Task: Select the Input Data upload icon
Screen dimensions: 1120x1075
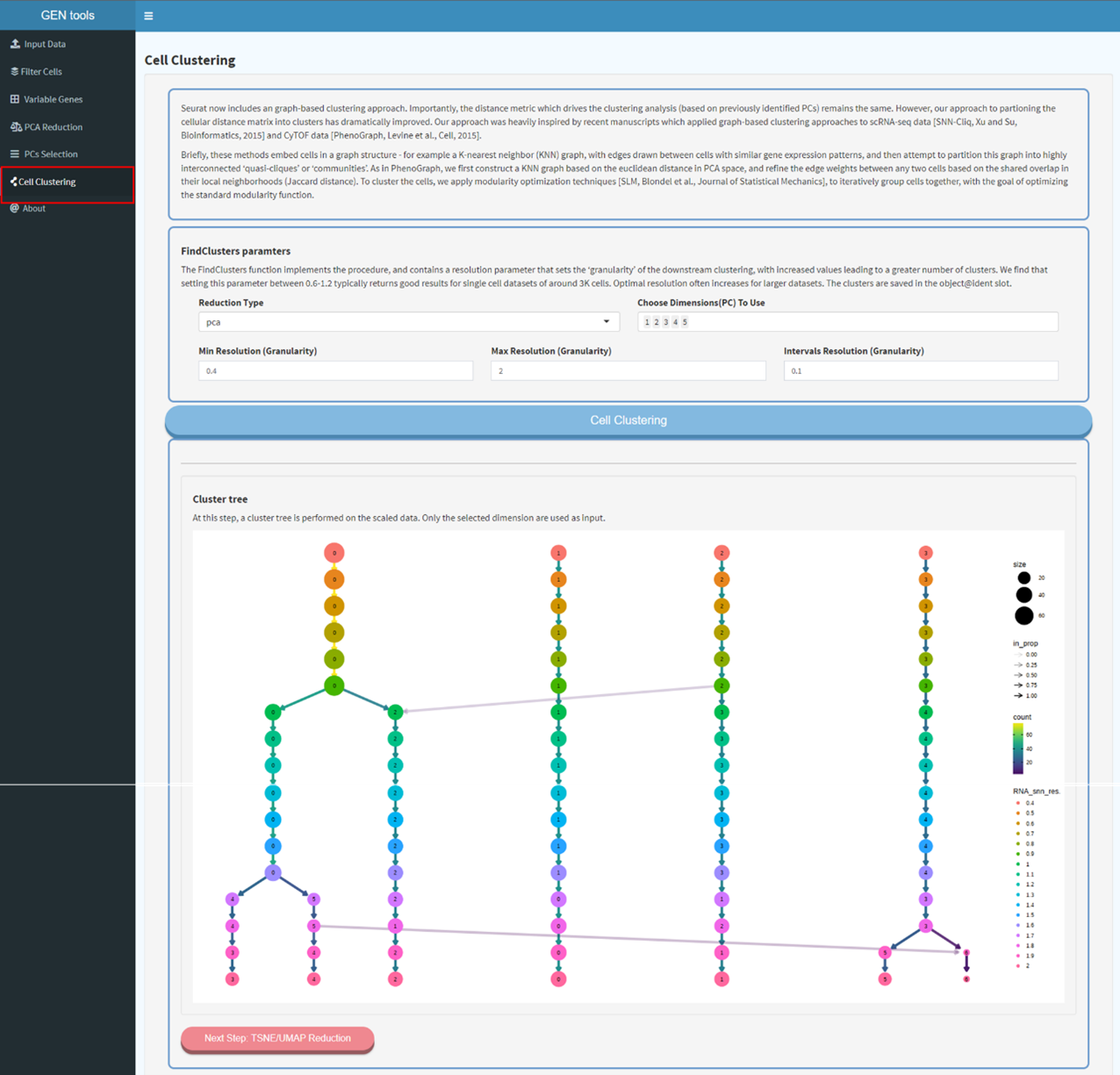Action: click(14, 43)
